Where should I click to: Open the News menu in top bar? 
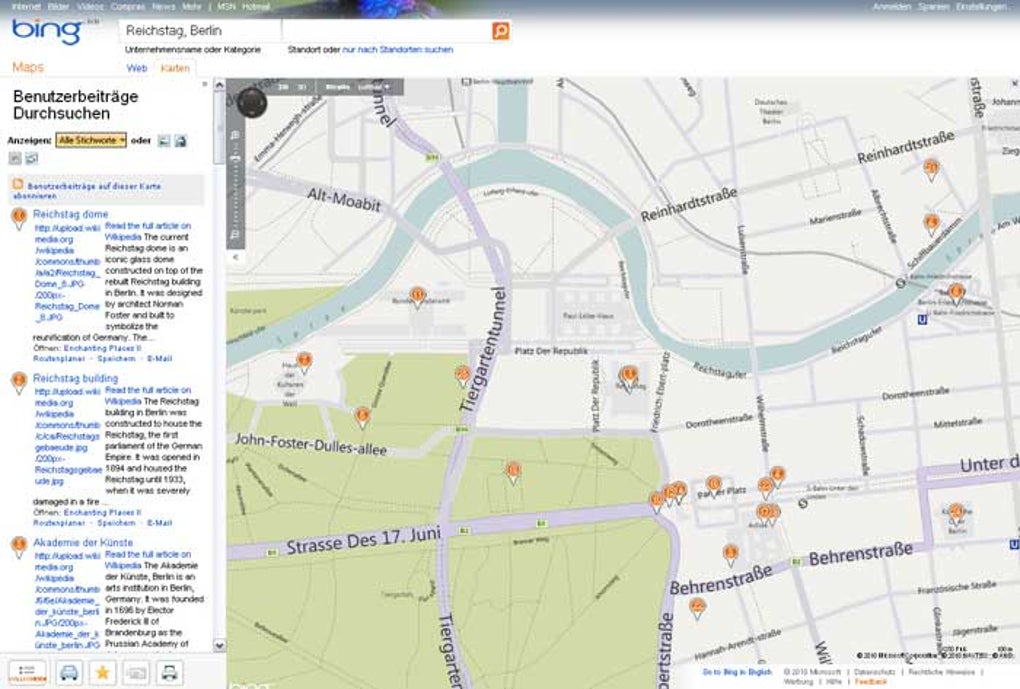click(164, 7)
